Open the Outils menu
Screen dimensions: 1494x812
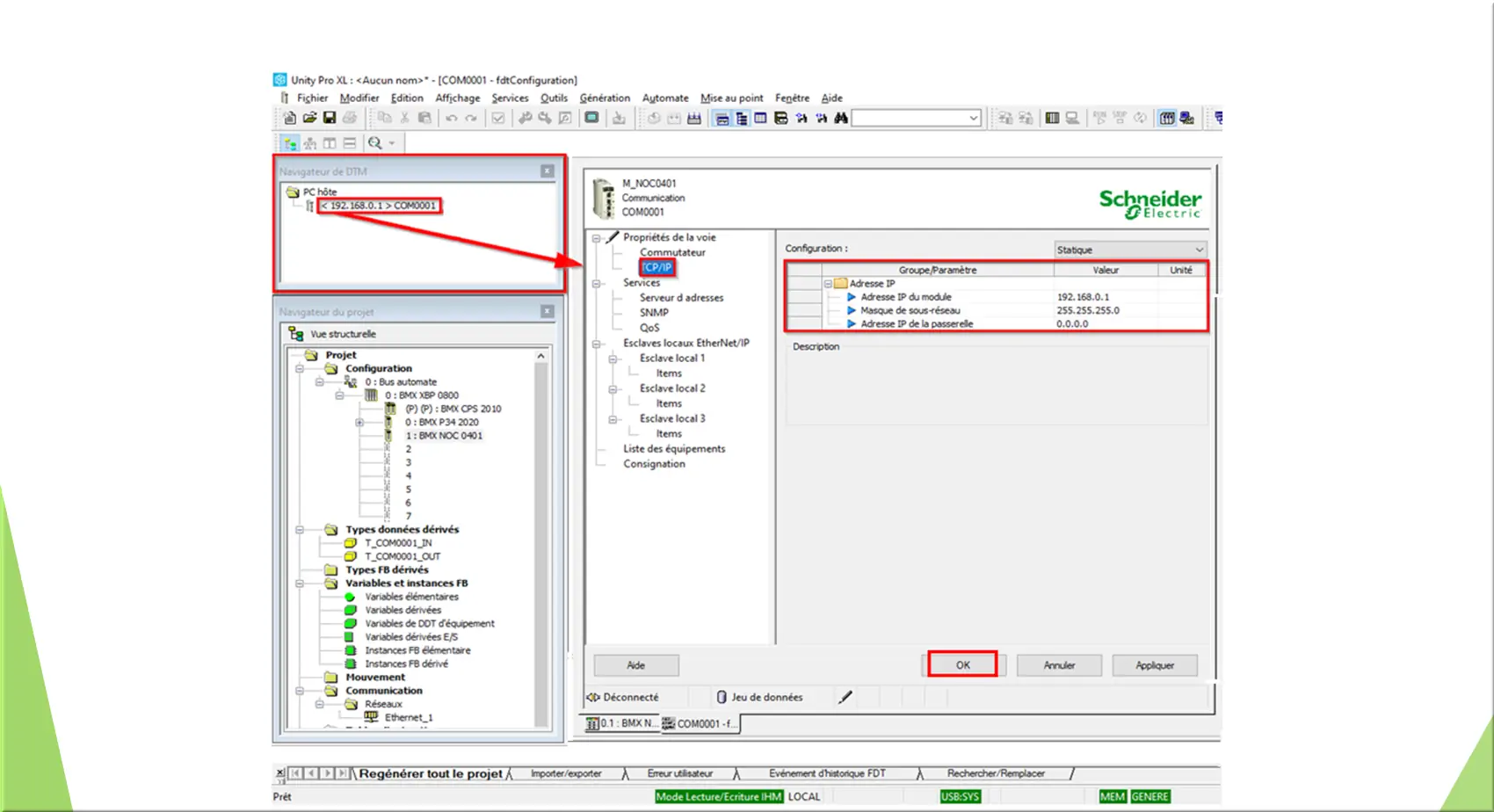[554, 98]
